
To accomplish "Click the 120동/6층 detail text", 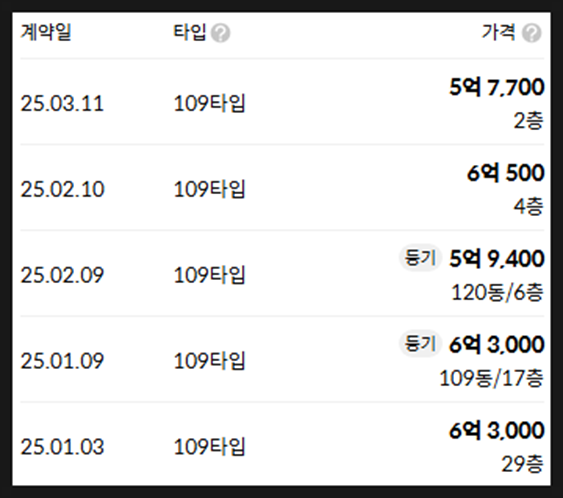I will tap(497, 292).
